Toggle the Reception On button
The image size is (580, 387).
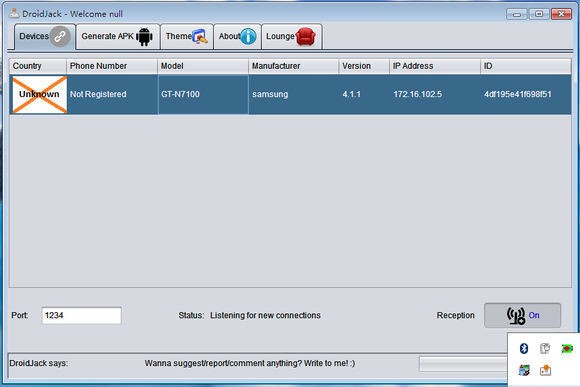click(x=522, y=316)
